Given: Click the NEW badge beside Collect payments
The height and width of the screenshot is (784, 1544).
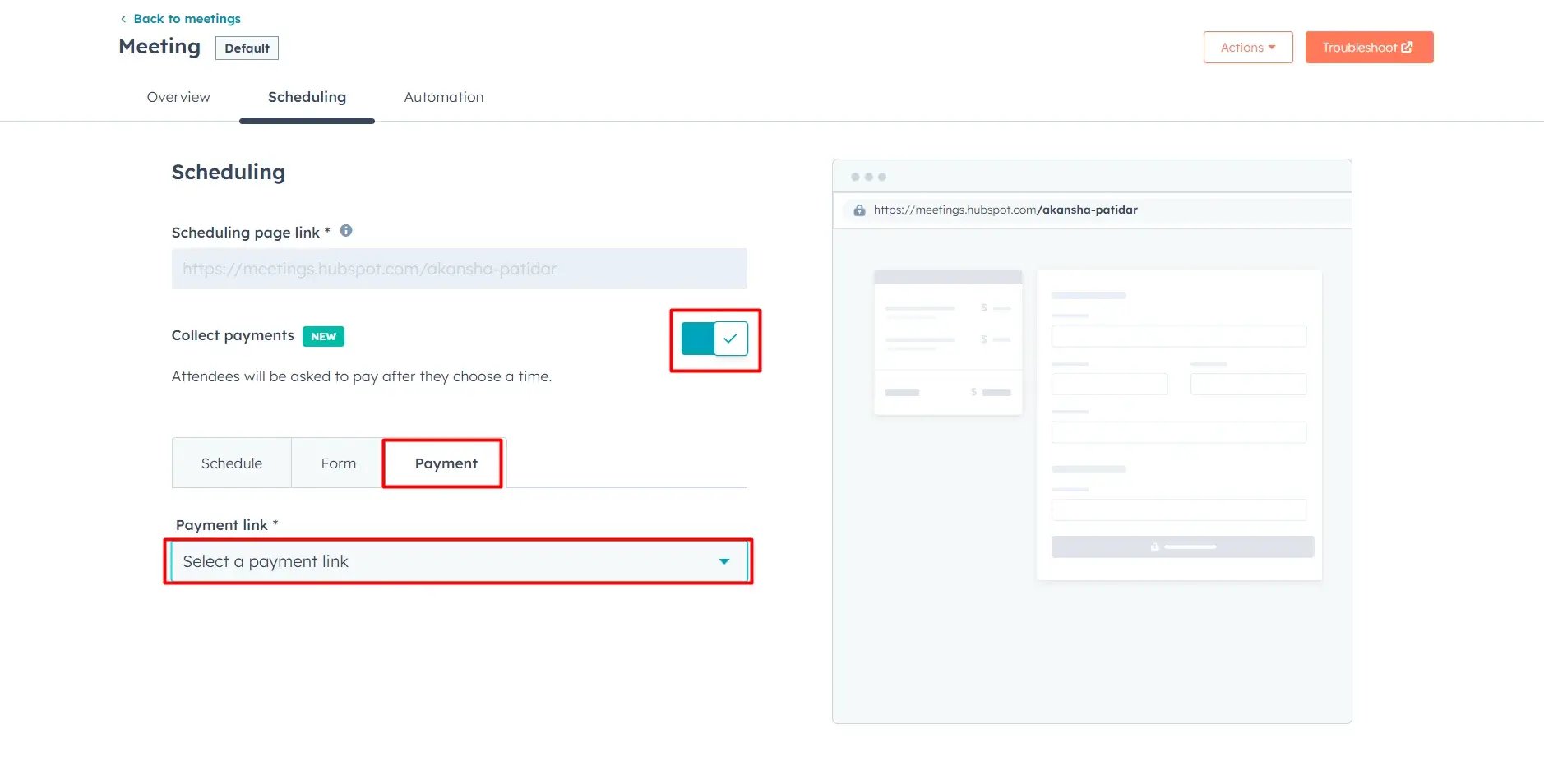Looking at the screenshot, I should [323, 336].
